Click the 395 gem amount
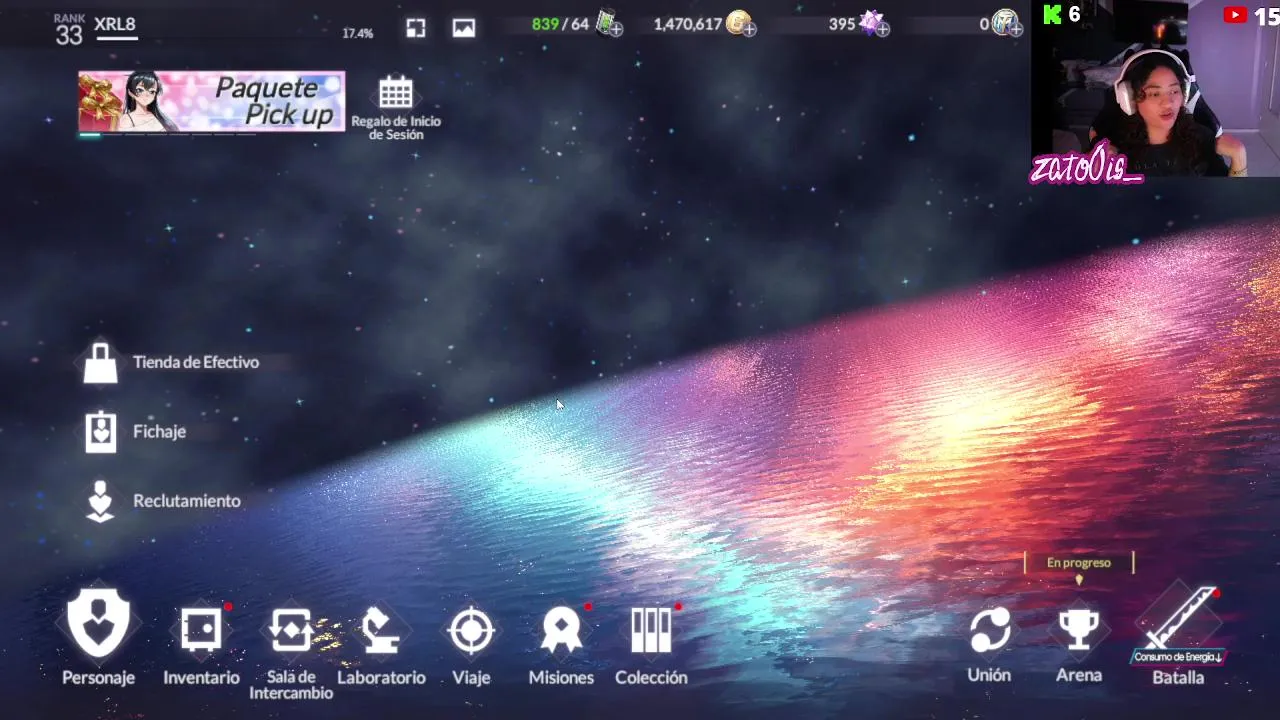The image size is (1280, 720). (x=842, y=24)
